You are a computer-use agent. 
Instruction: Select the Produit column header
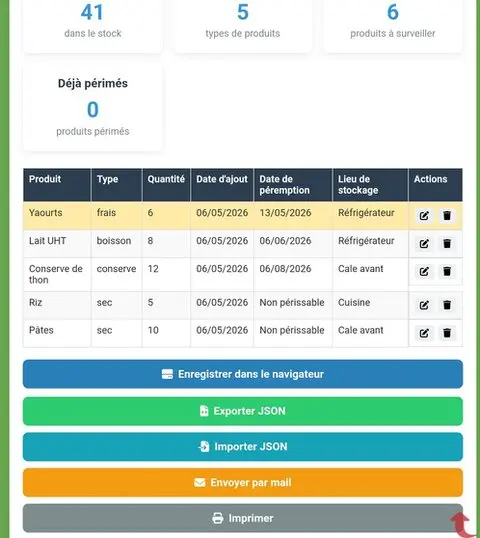pos(57,185)
